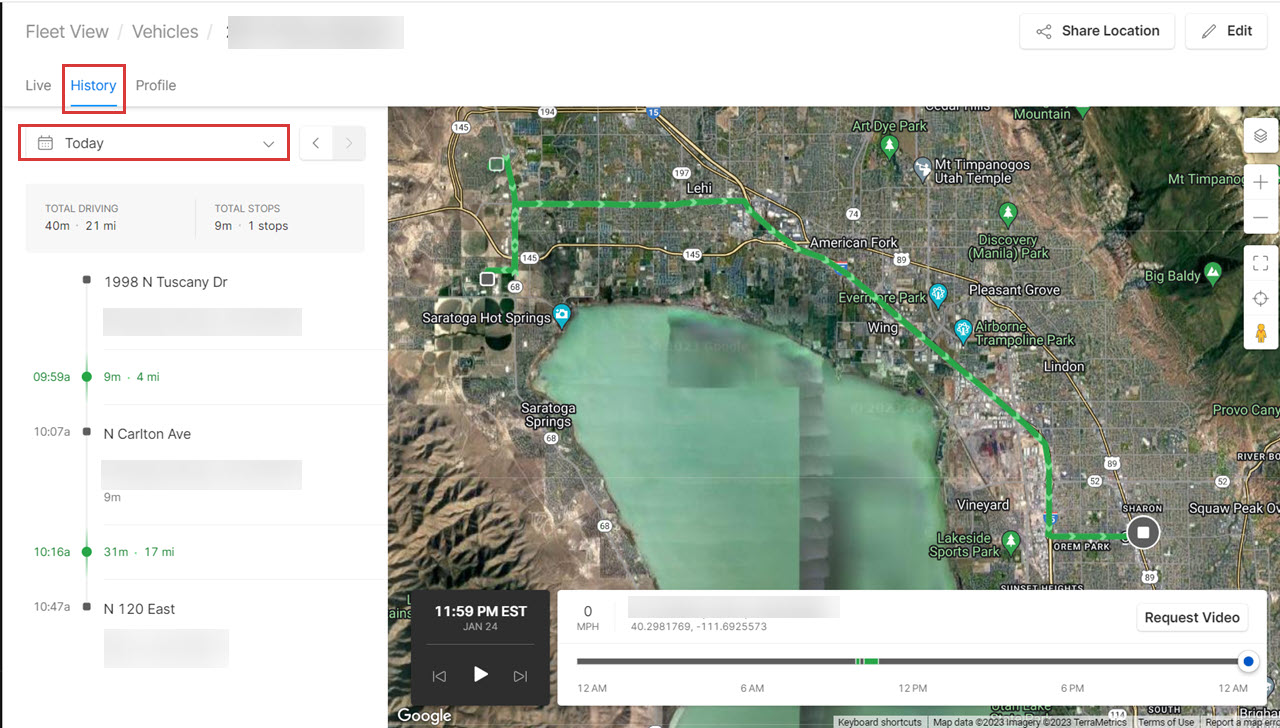Click the timeline scrubber blue handle
The width and height of the screenshot is (1280, 728).
(x=1248, y=661)
